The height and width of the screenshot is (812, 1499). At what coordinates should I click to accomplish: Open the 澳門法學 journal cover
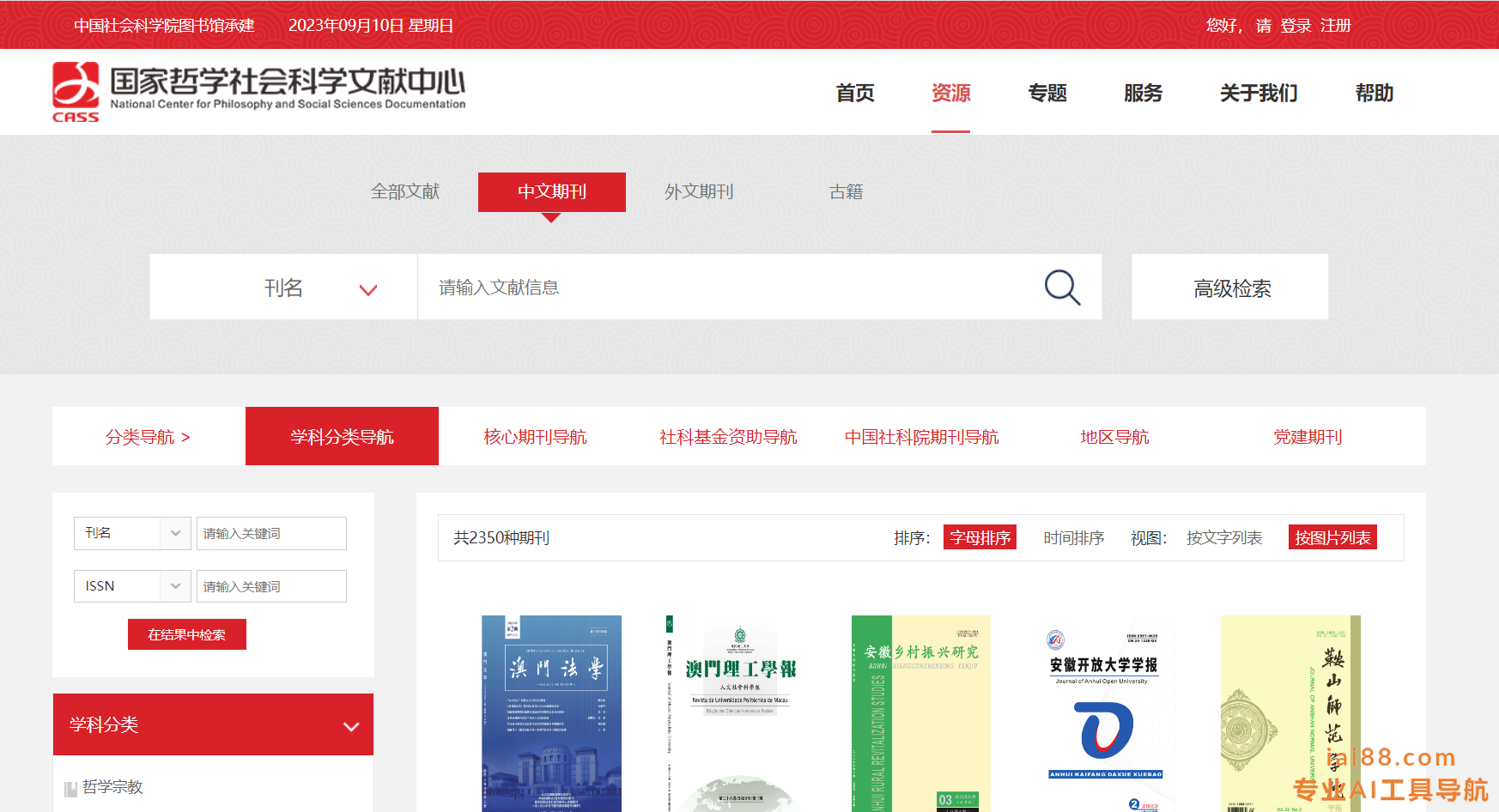pyautogui.click(x=551, y=713)
